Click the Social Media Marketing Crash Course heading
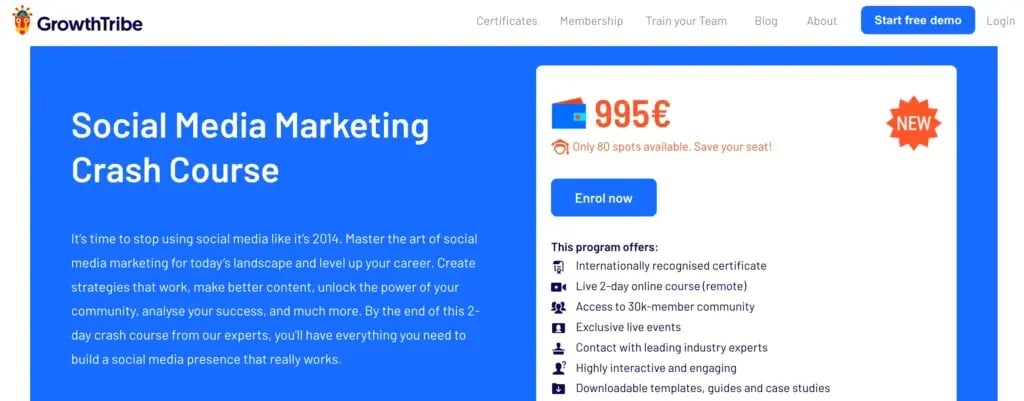This screenshot has height=401, width=1024. 250,148
